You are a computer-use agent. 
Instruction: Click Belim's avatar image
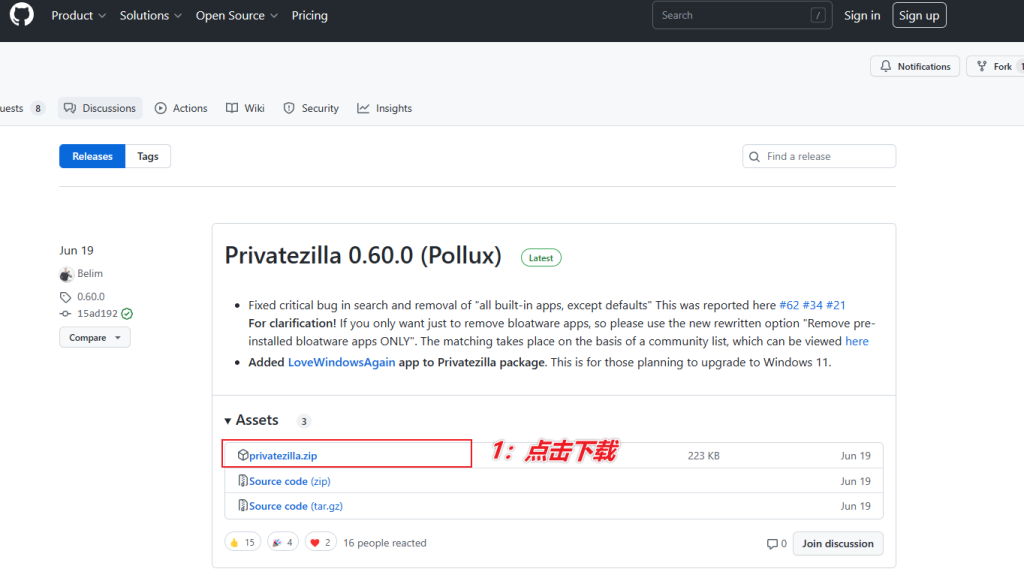point(66,274)
